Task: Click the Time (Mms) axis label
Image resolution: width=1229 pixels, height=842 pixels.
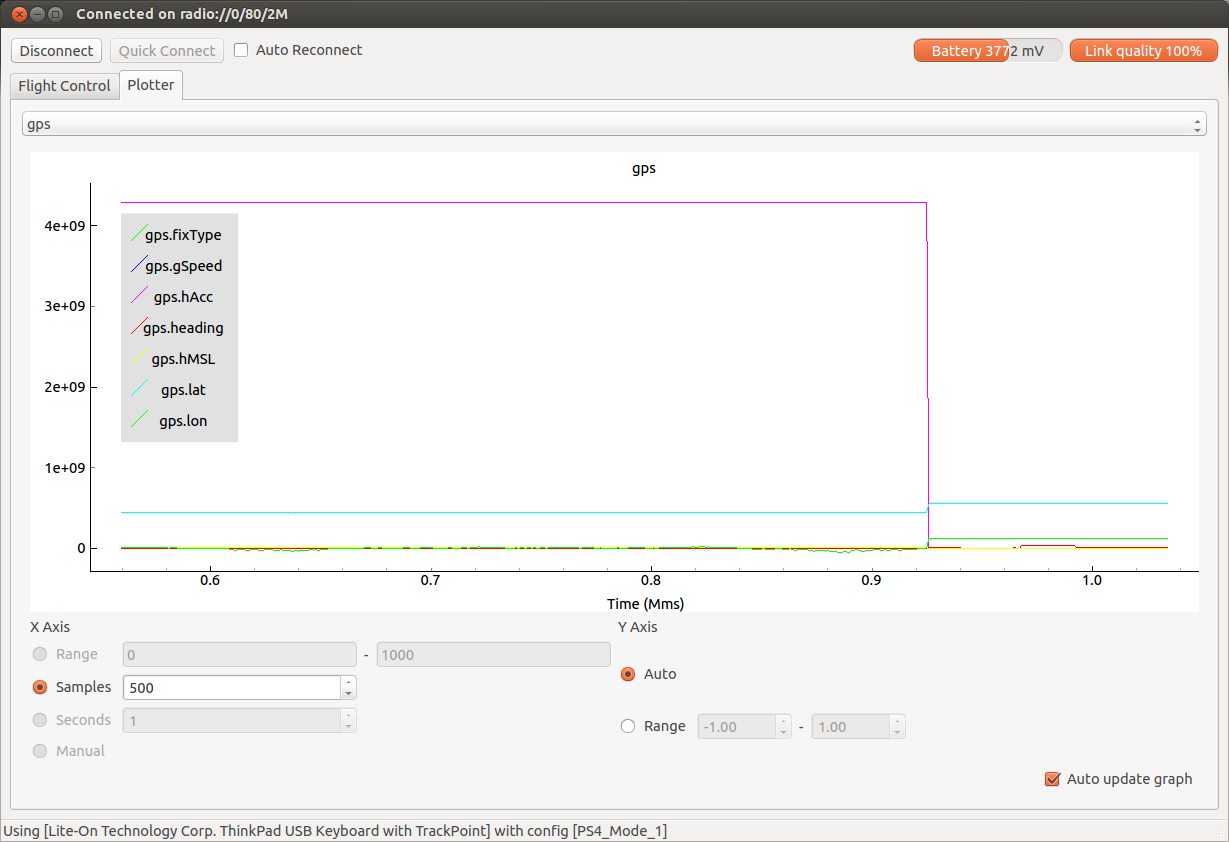Action: coord(645,604)
